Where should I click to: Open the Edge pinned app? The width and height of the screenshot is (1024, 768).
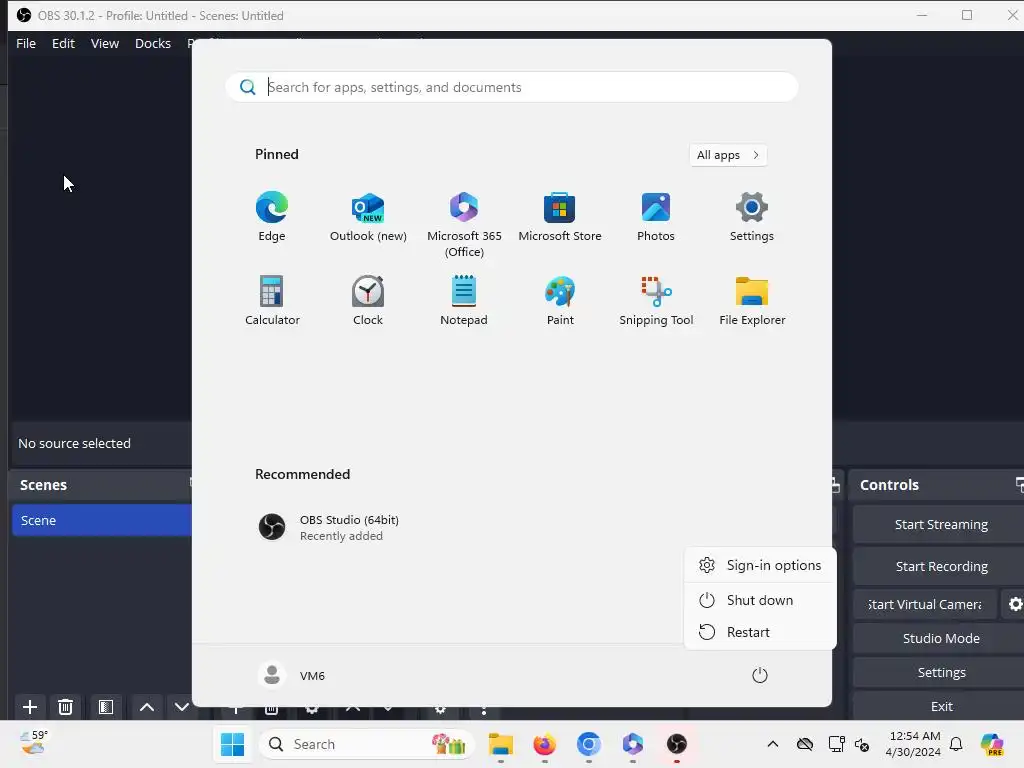coord(272,216)
